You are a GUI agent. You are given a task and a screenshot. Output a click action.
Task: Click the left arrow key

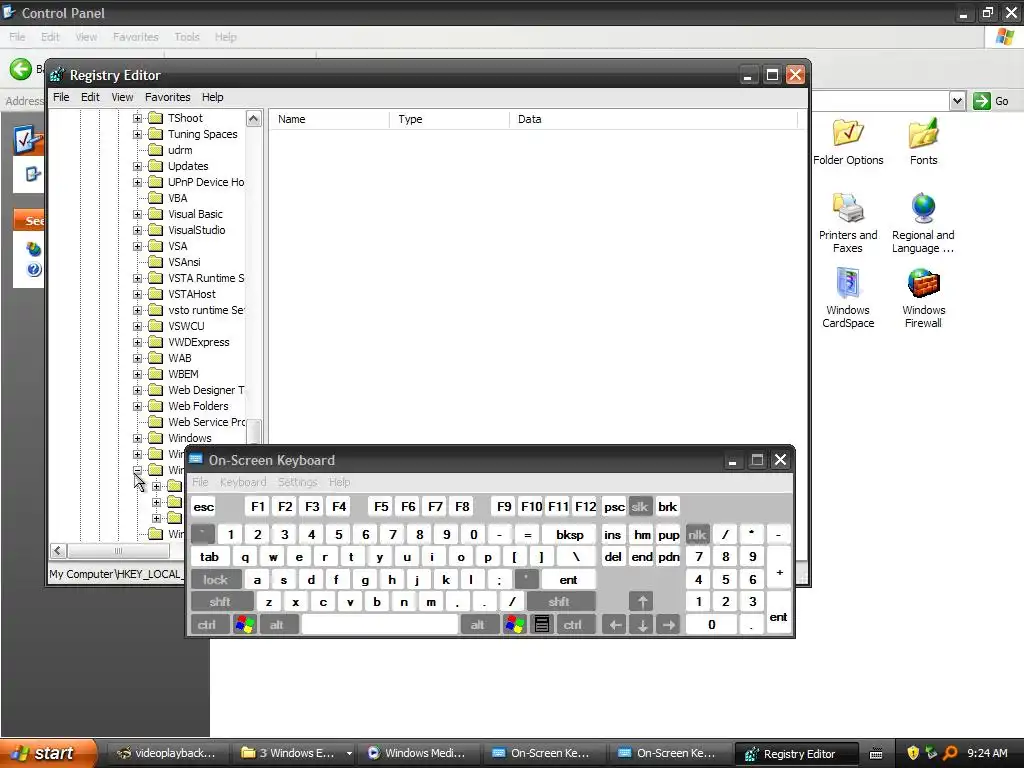click(x=615, y=624)
